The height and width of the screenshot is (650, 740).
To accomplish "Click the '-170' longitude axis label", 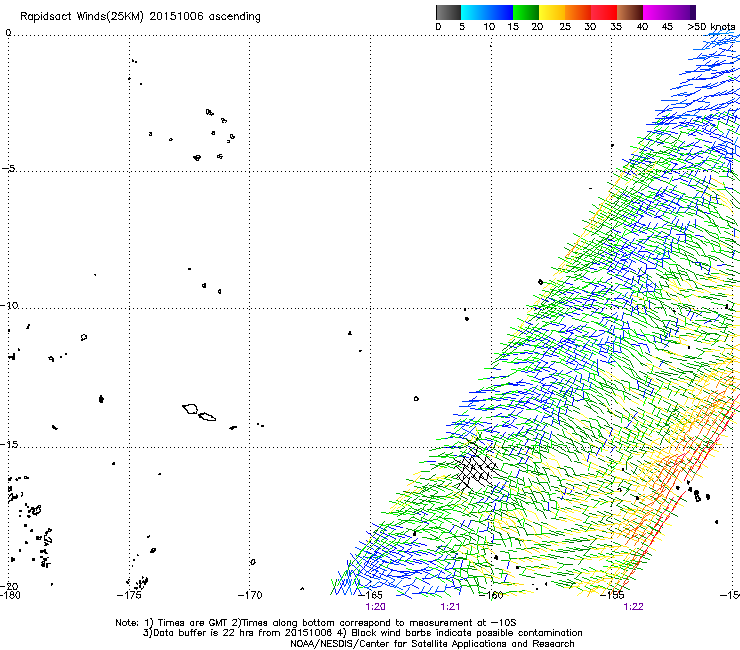I will tap(250, 595).
